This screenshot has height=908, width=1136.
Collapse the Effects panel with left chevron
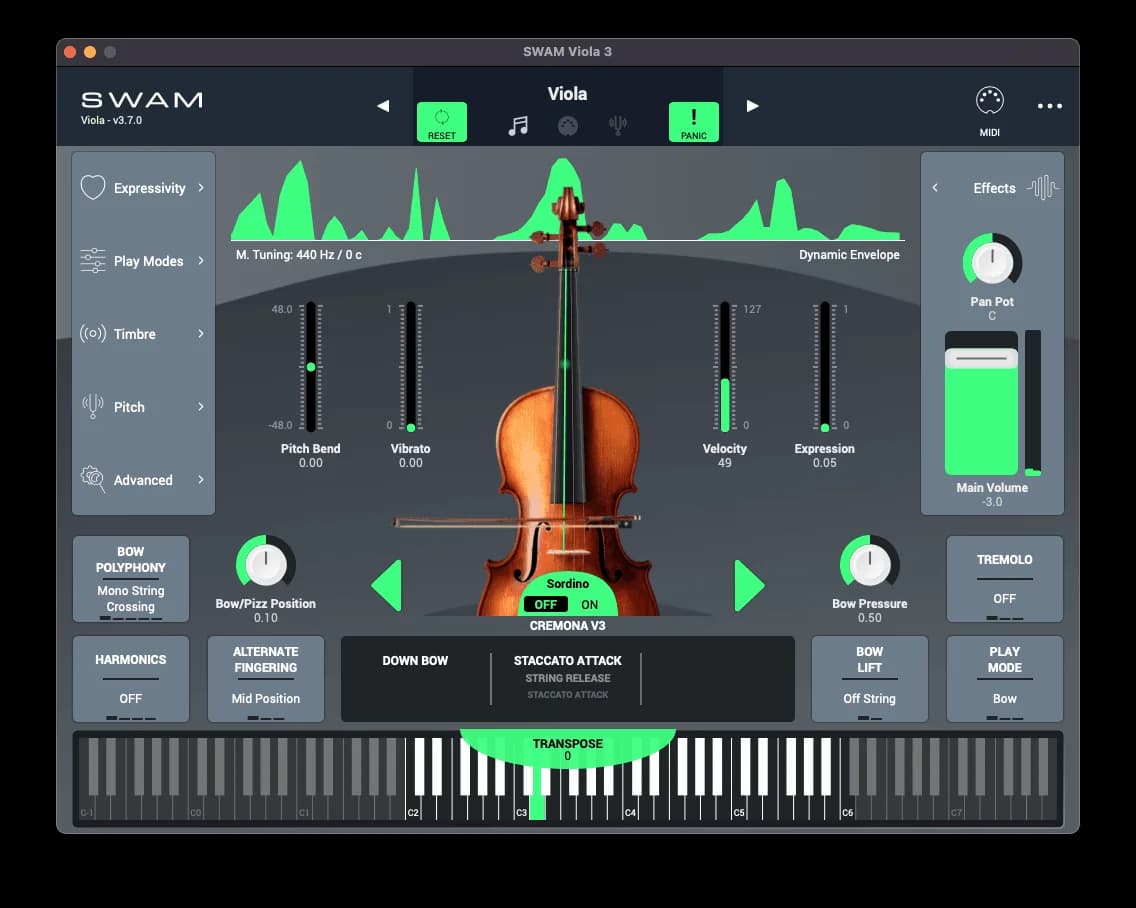[x=936, y=187]
